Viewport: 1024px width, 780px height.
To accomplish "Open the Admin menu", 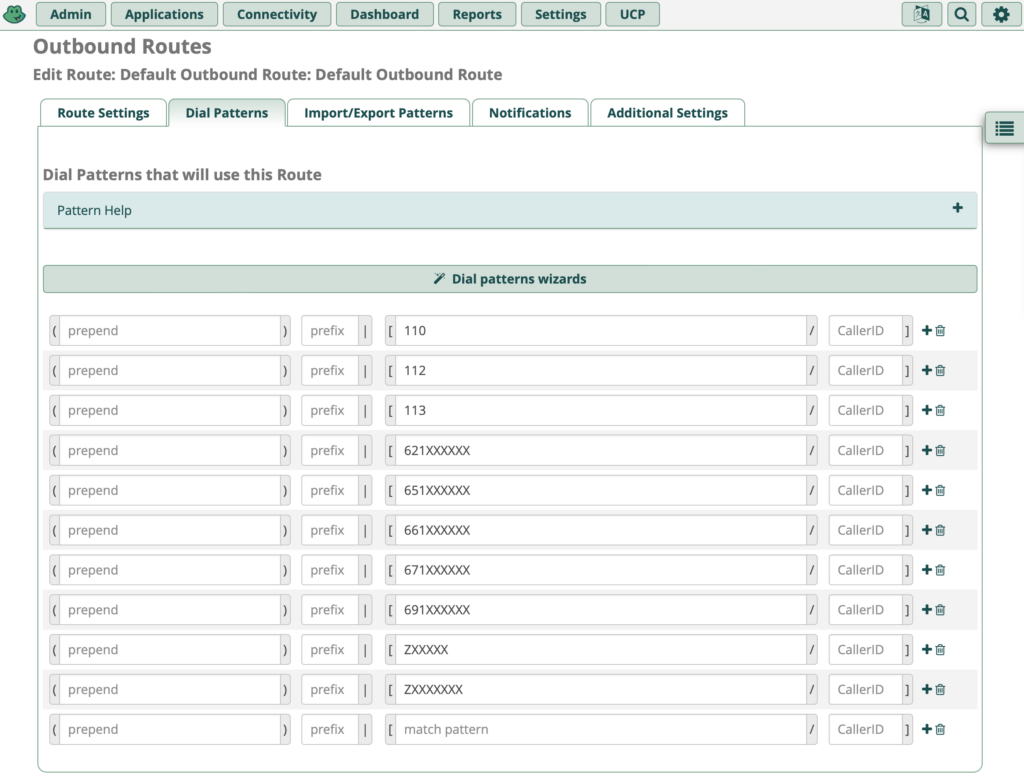I will coord(71,14).
